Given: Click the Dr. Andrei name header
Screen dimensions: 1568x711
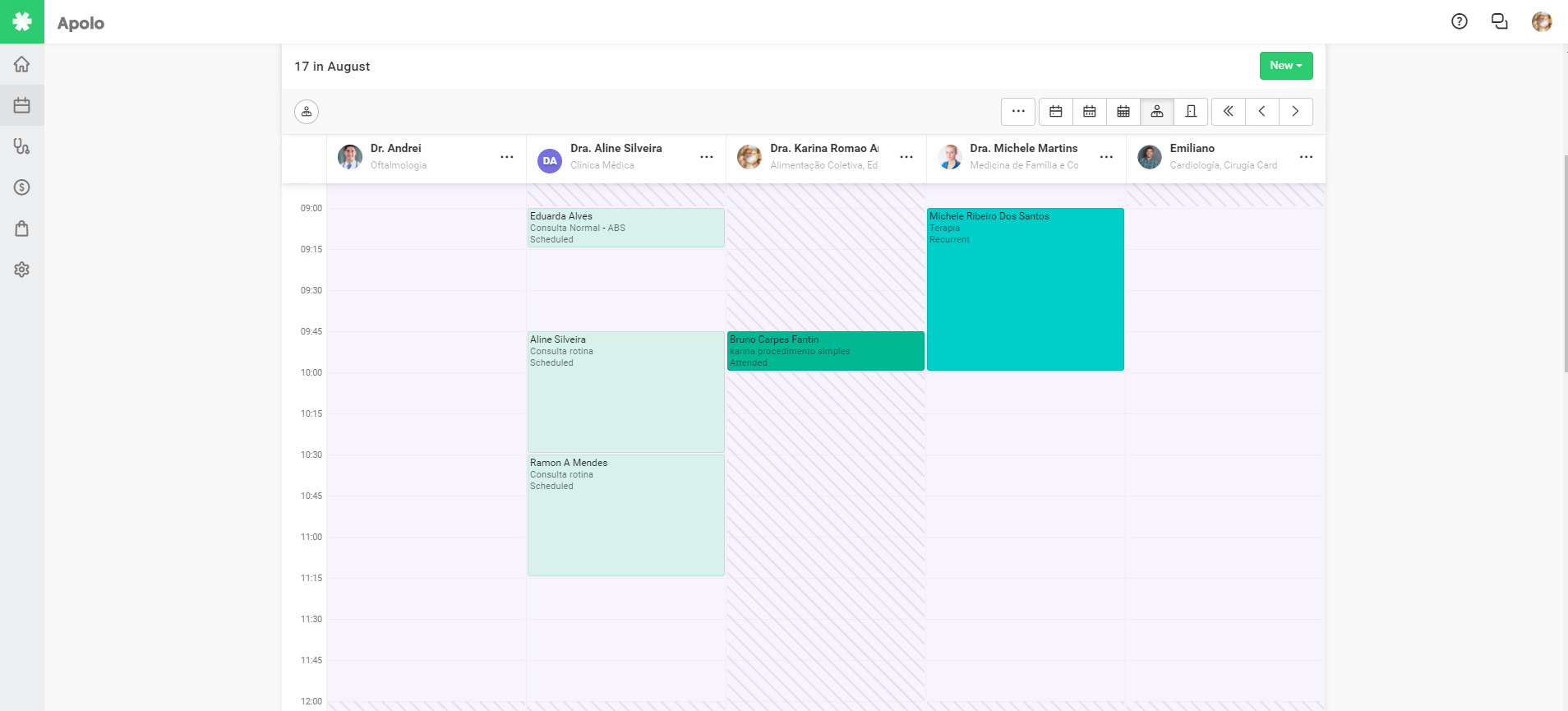Looking at the screenshot, I should pos(396,148).
